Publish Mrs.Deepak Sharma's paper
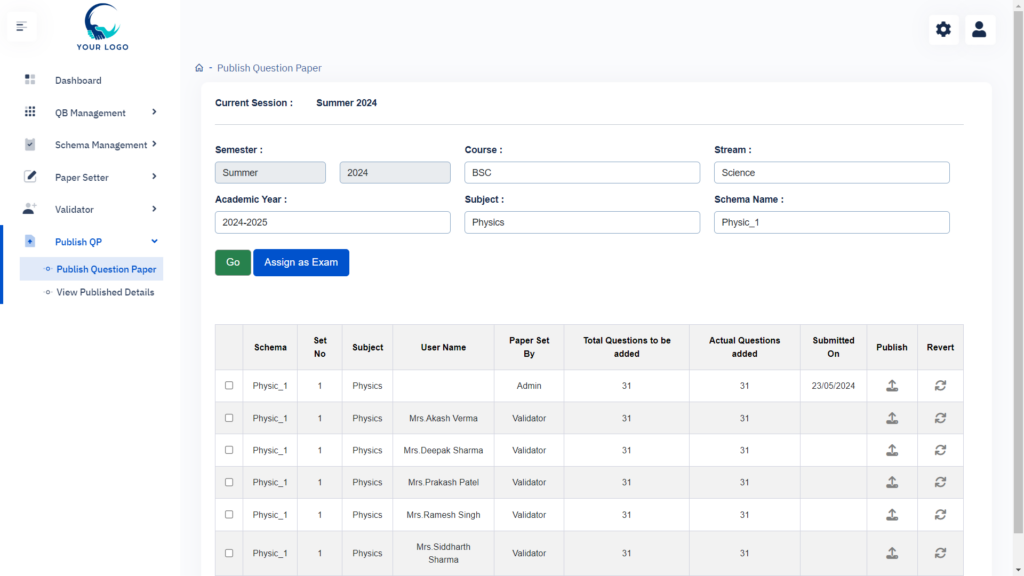 892,450
